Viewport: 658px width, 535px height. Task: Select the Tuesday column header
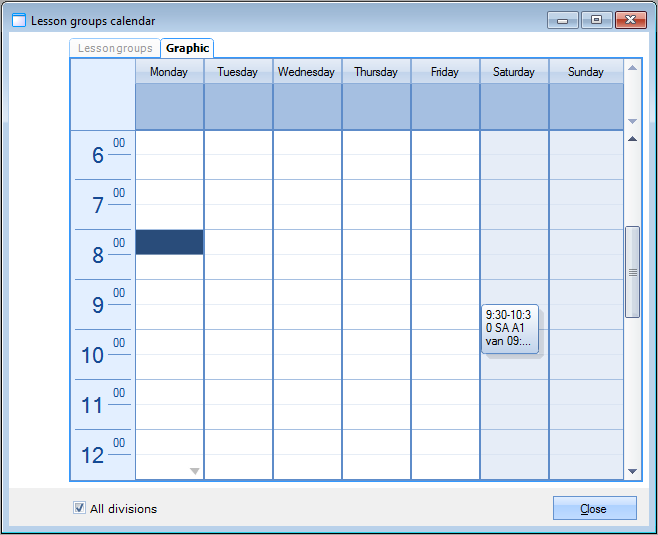[x=238, y=72]
